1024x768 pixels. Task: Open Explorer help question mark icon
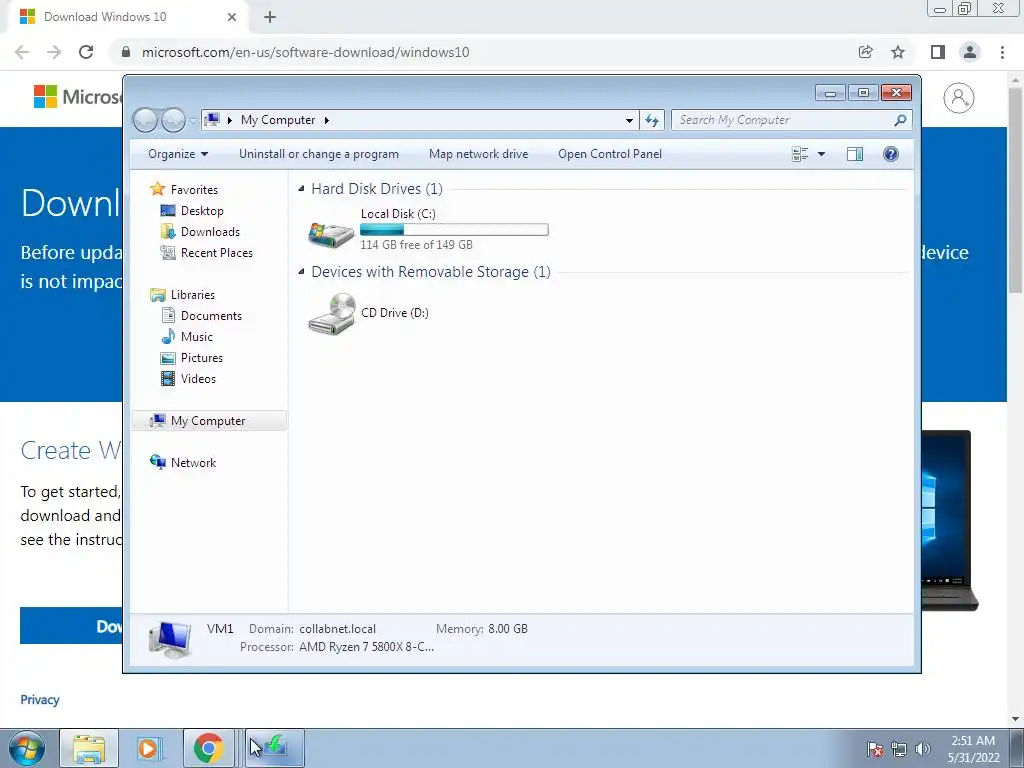891,154
